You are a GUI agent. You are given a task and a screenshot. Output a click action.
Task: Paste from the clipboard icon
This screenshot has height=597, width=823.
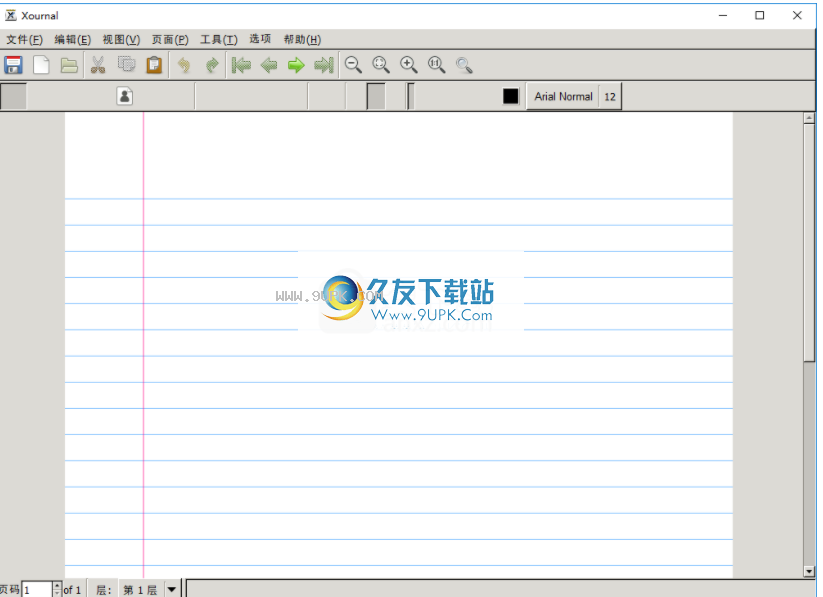(154, 65)
